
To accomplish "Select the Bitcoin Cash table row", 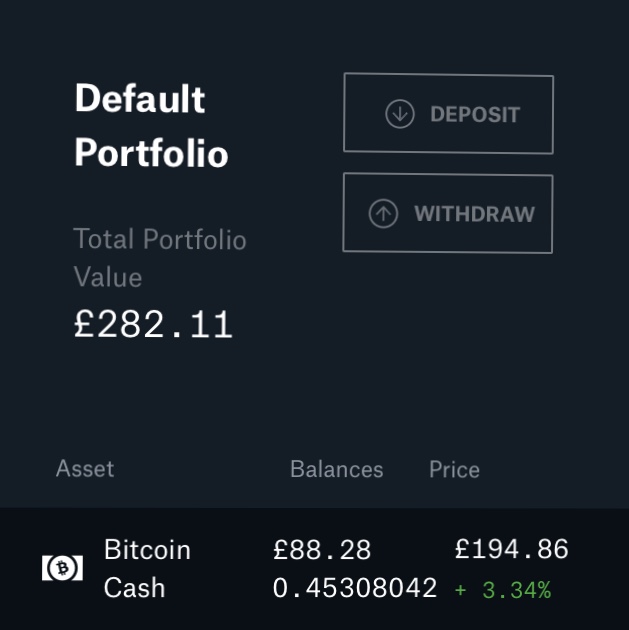I will 314,569.
